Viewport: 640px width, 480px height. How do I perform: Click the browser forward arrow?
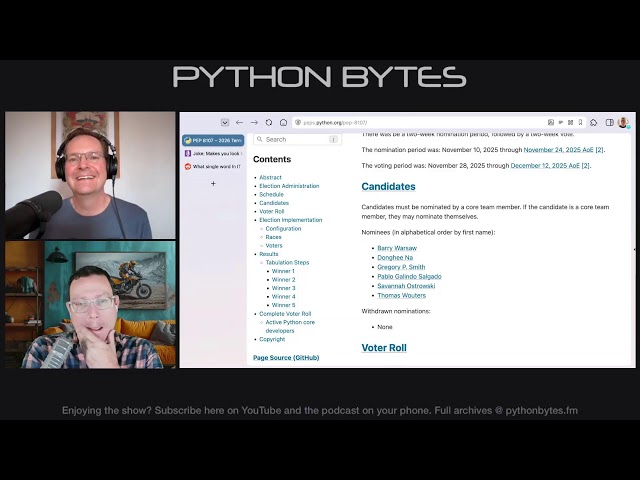coord(254,122)
